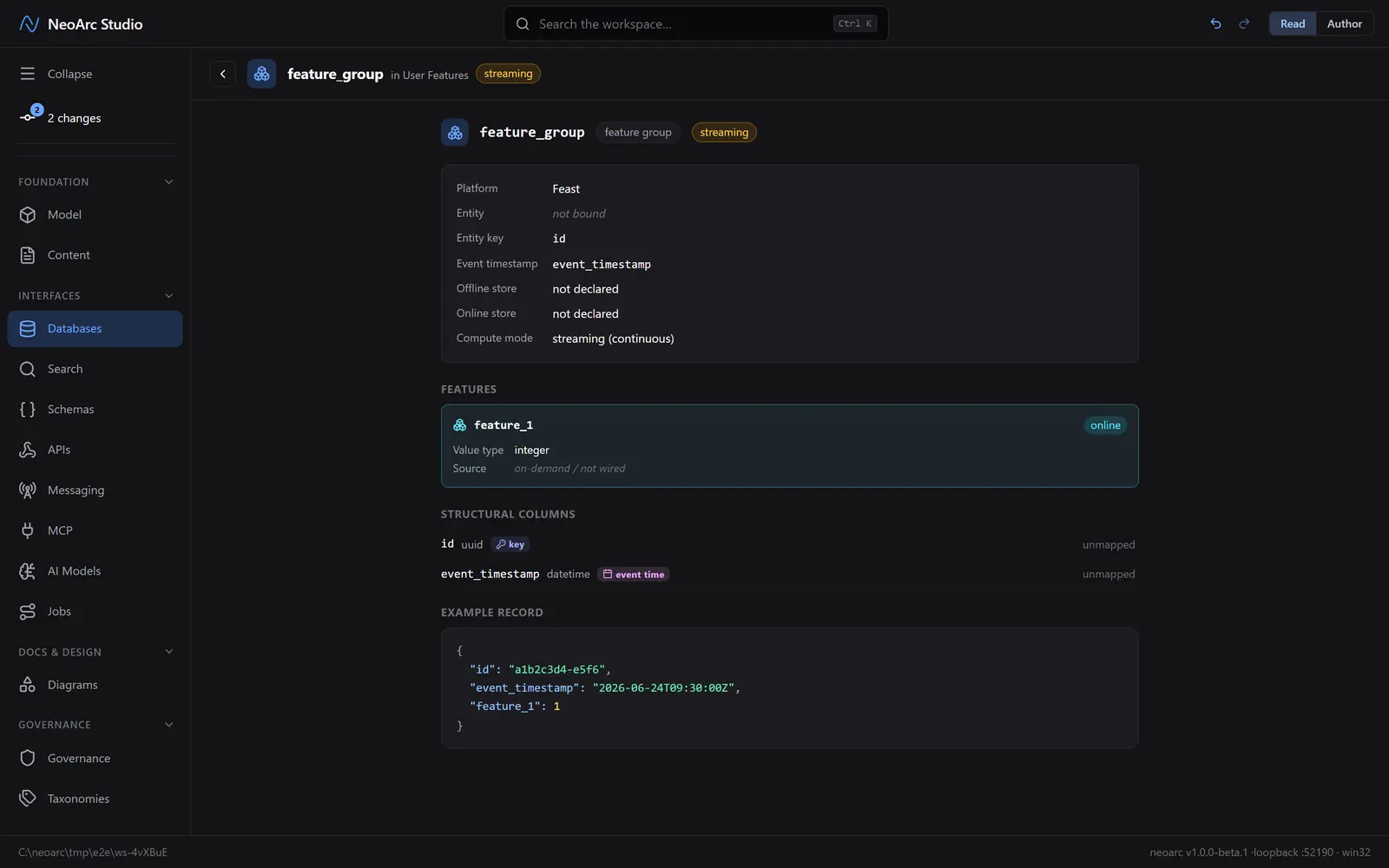Viewport: 1389px width, 868px height.
Task: Click the Model cube icon
Action: [x=28, y=214]
